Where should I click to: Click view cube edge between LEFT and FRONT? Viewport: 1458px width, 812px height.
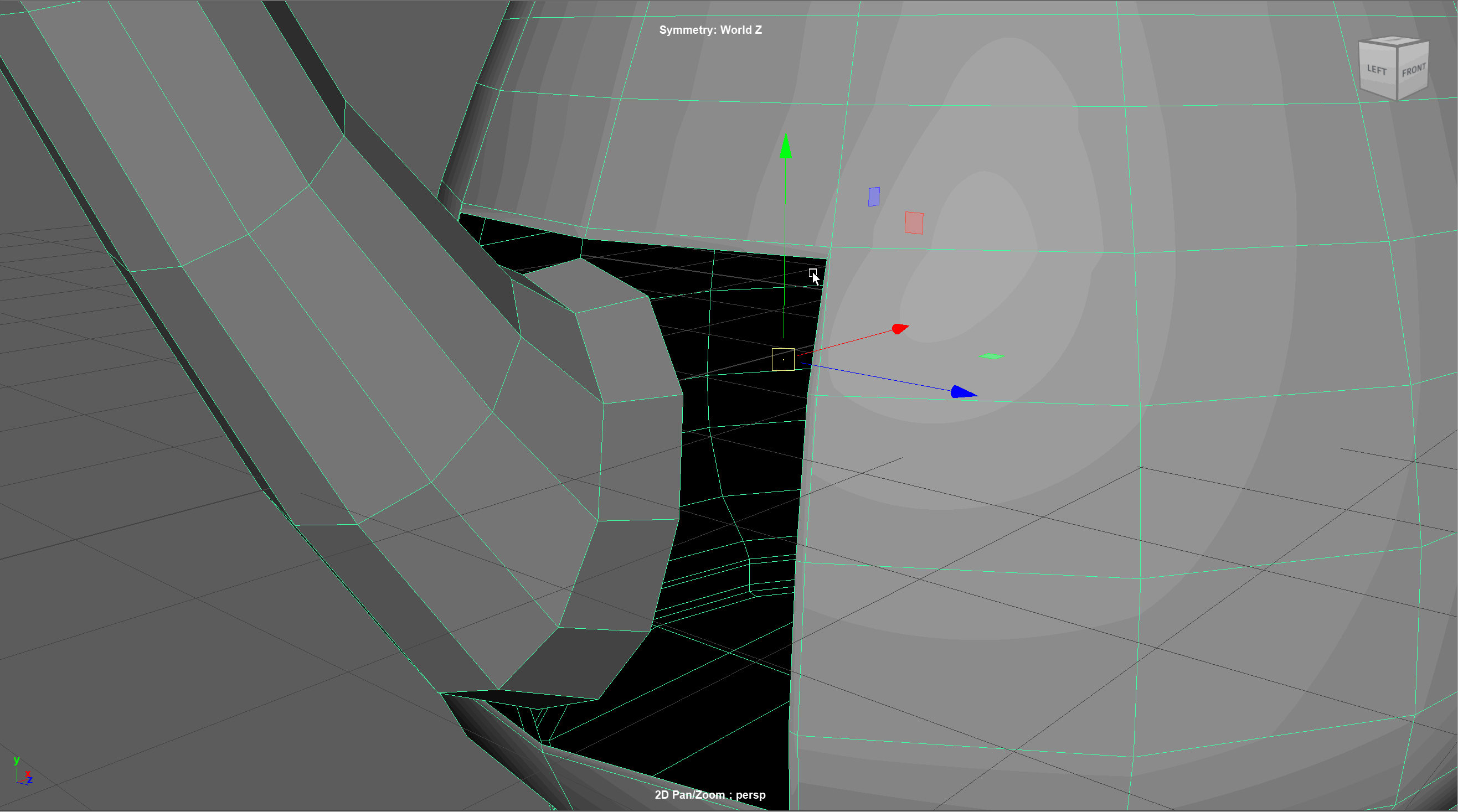tap(1398, 74)
